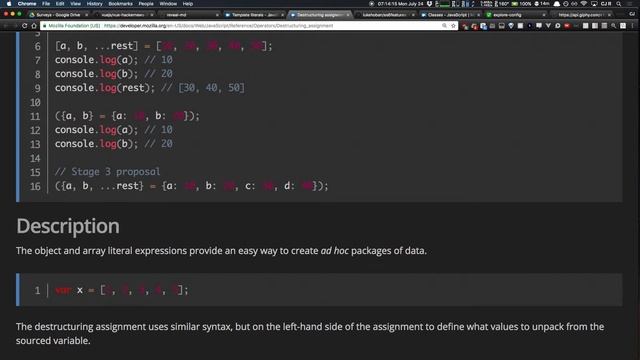Open the History menu
Image resolution: width=640 pixels, height=360 pixels.
coord(95,4)
